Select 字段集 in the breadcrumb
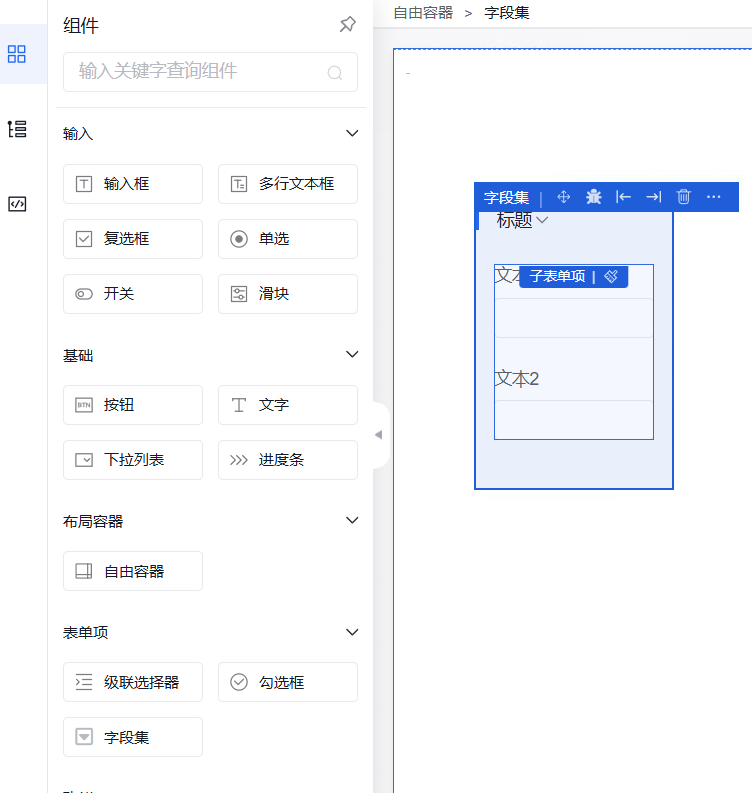The image size is (752, 793). pos(506,13)
